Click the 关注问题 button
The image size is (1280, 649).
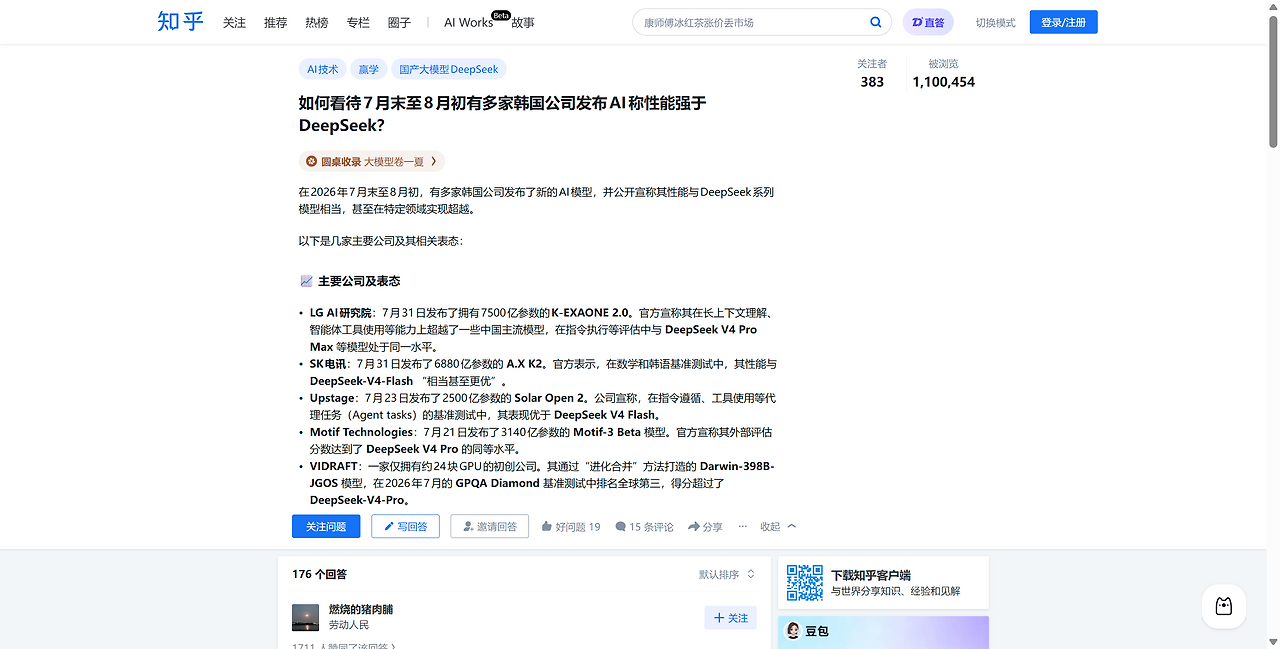pyautogui.click(x=326, y=526)
